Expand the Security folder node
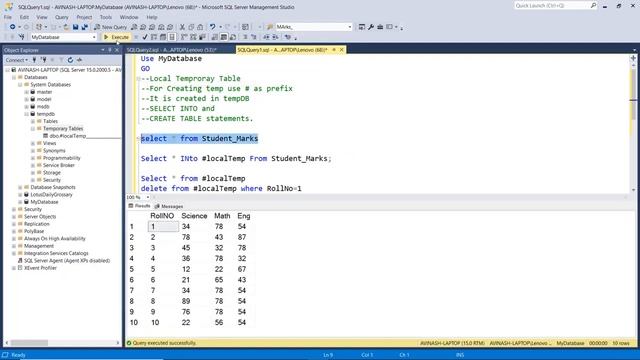 pyautogui.click(x=13, y=209)
